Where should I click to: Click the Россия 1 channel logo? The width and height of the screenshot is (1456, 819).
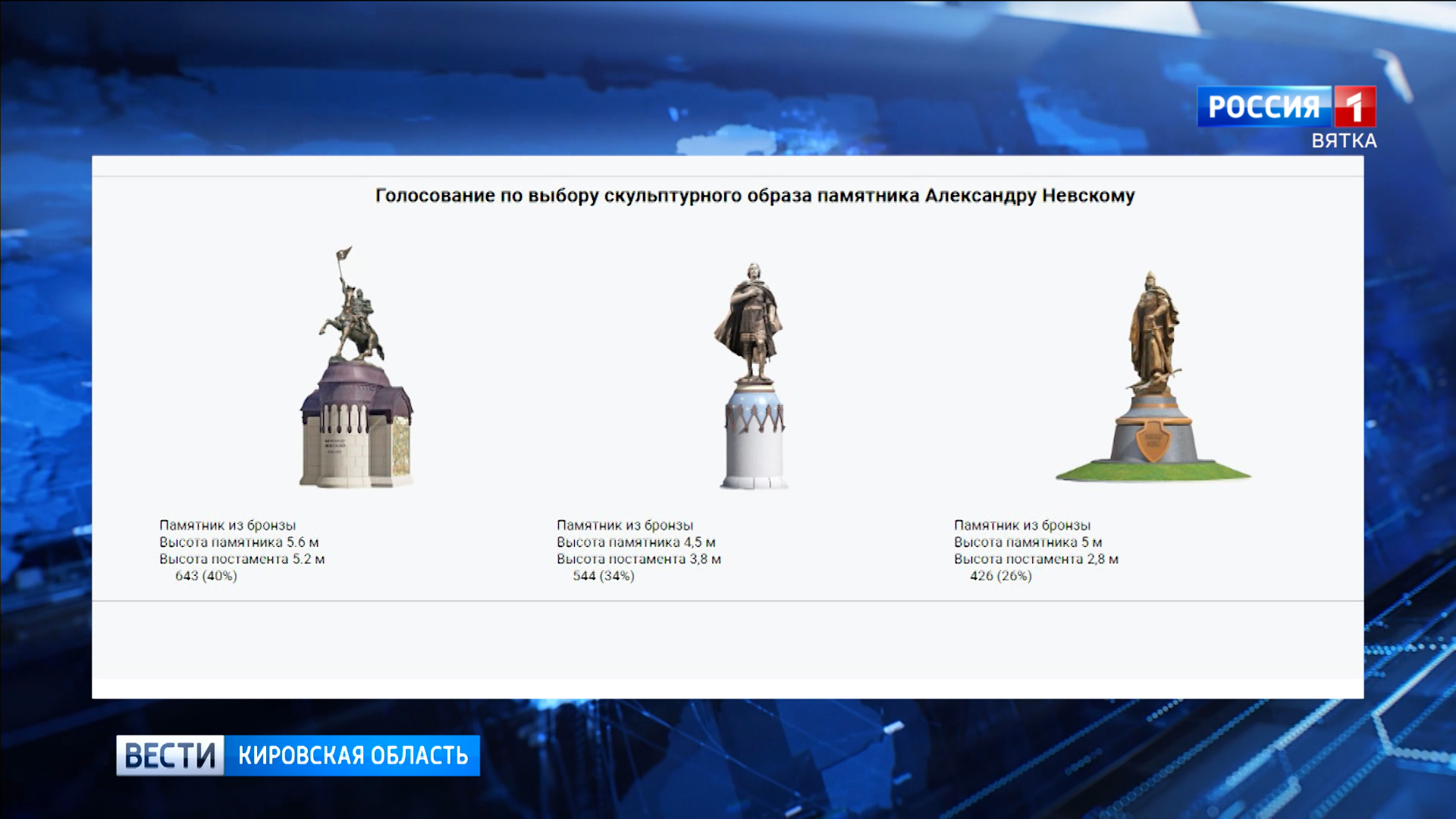pyautogui.click(x=1264, y=106)
